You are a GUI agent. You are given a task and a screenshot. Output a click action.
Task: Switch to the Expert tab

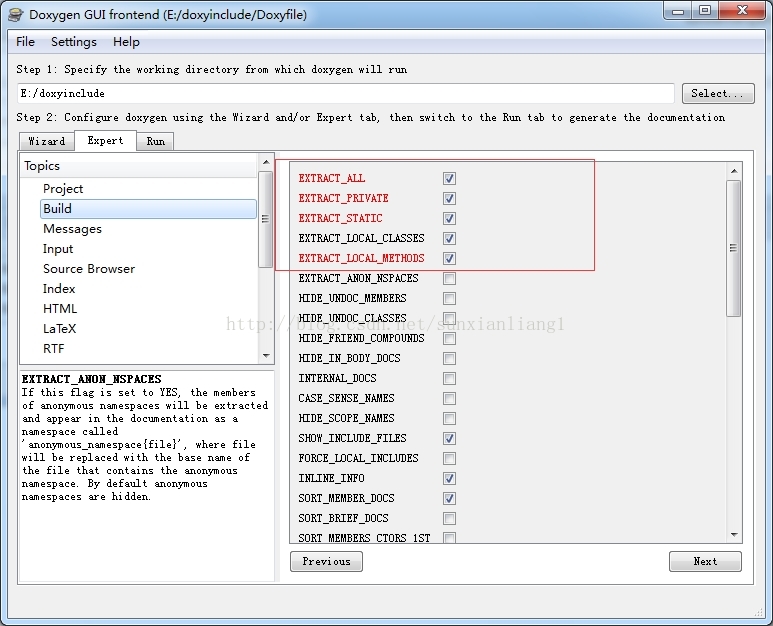point(105,140)
